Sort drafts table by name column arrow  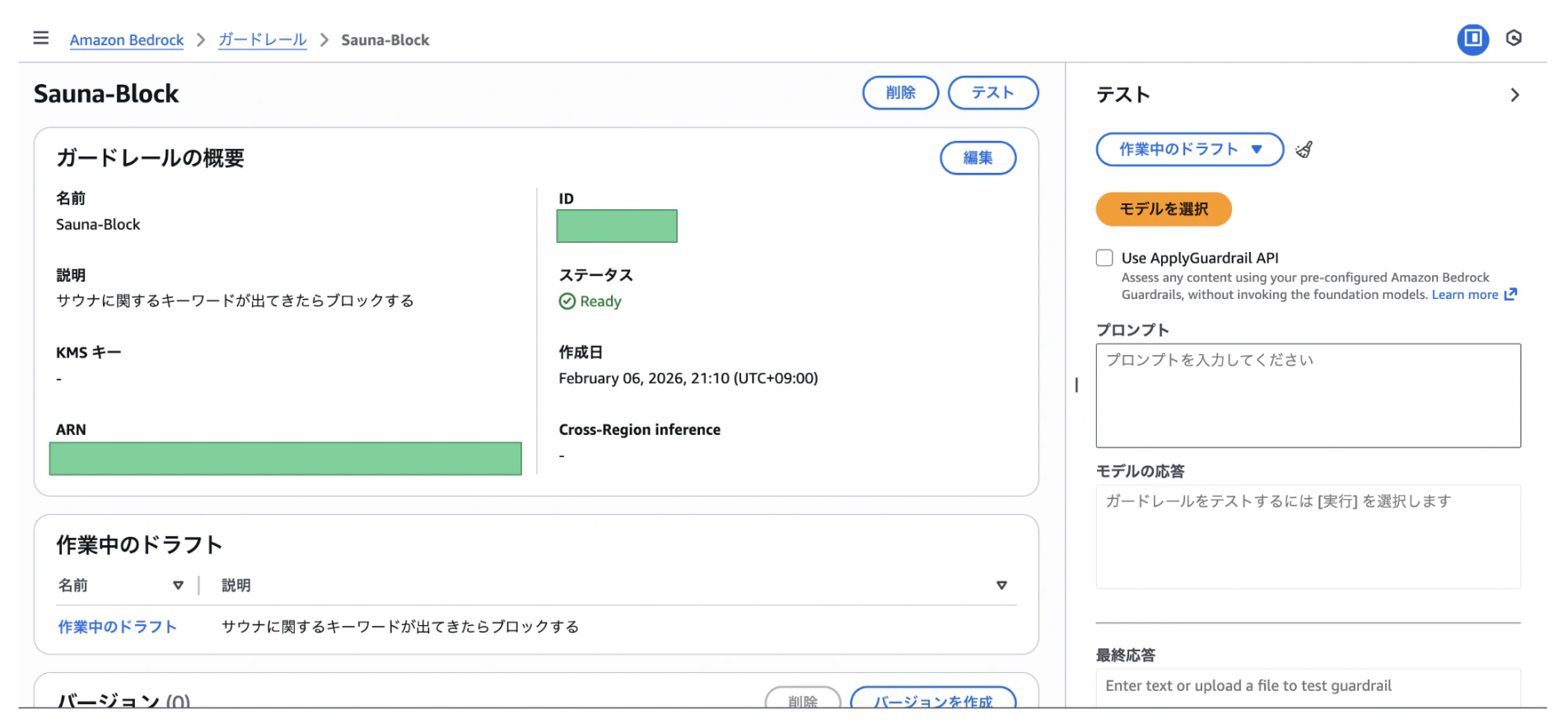pos(178,586)
